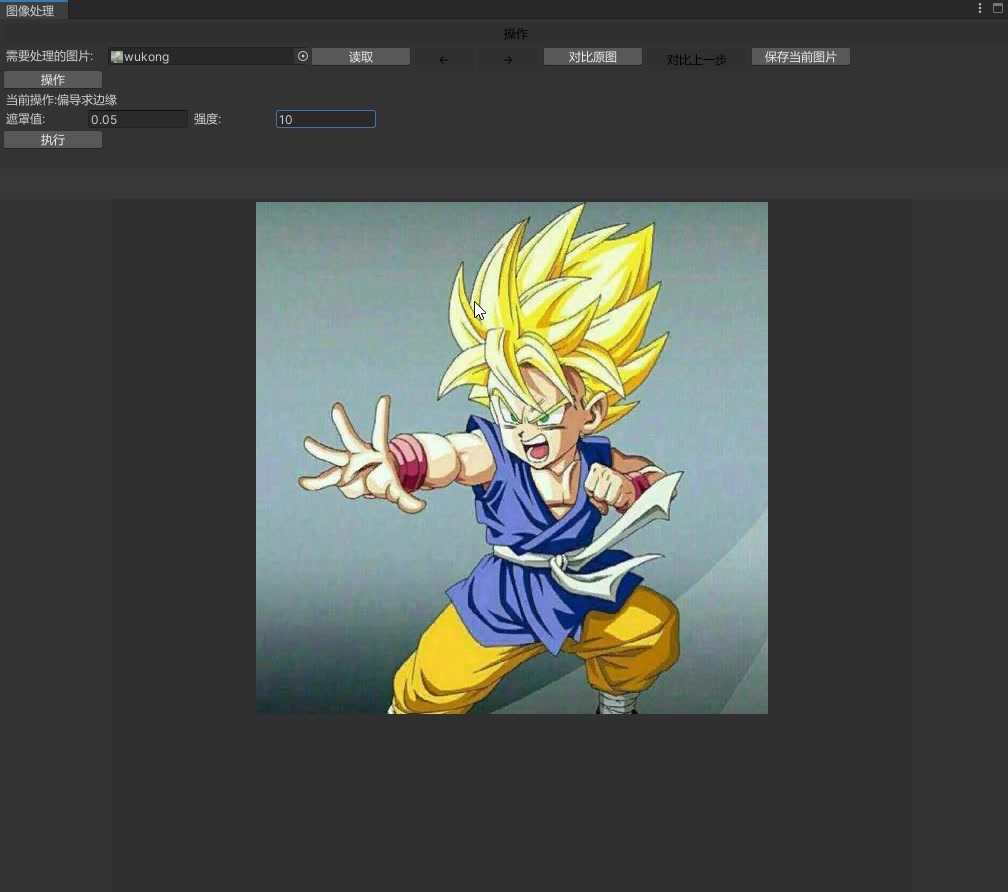Click the right arrow to step forward
The width and height of the screenshot is (1008, 892).
508,60
